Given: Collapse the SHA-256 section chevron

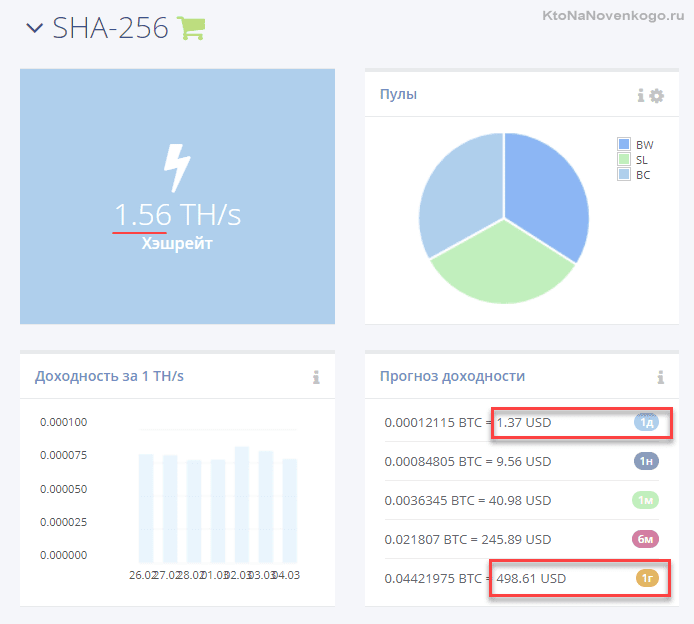Looking at the screenshot, I should tap(35, 28).
